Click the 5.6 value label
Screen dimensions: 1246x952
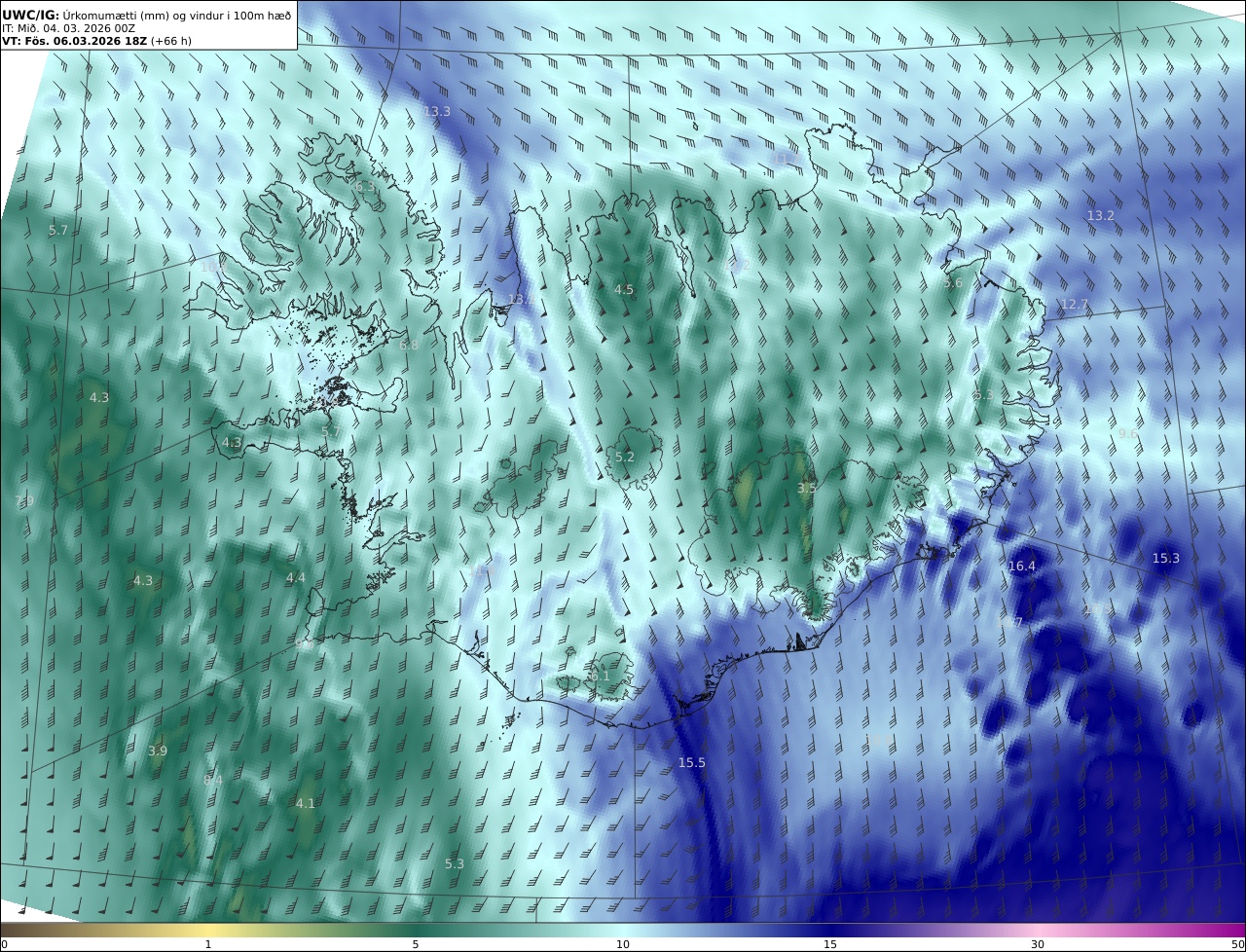953,283
